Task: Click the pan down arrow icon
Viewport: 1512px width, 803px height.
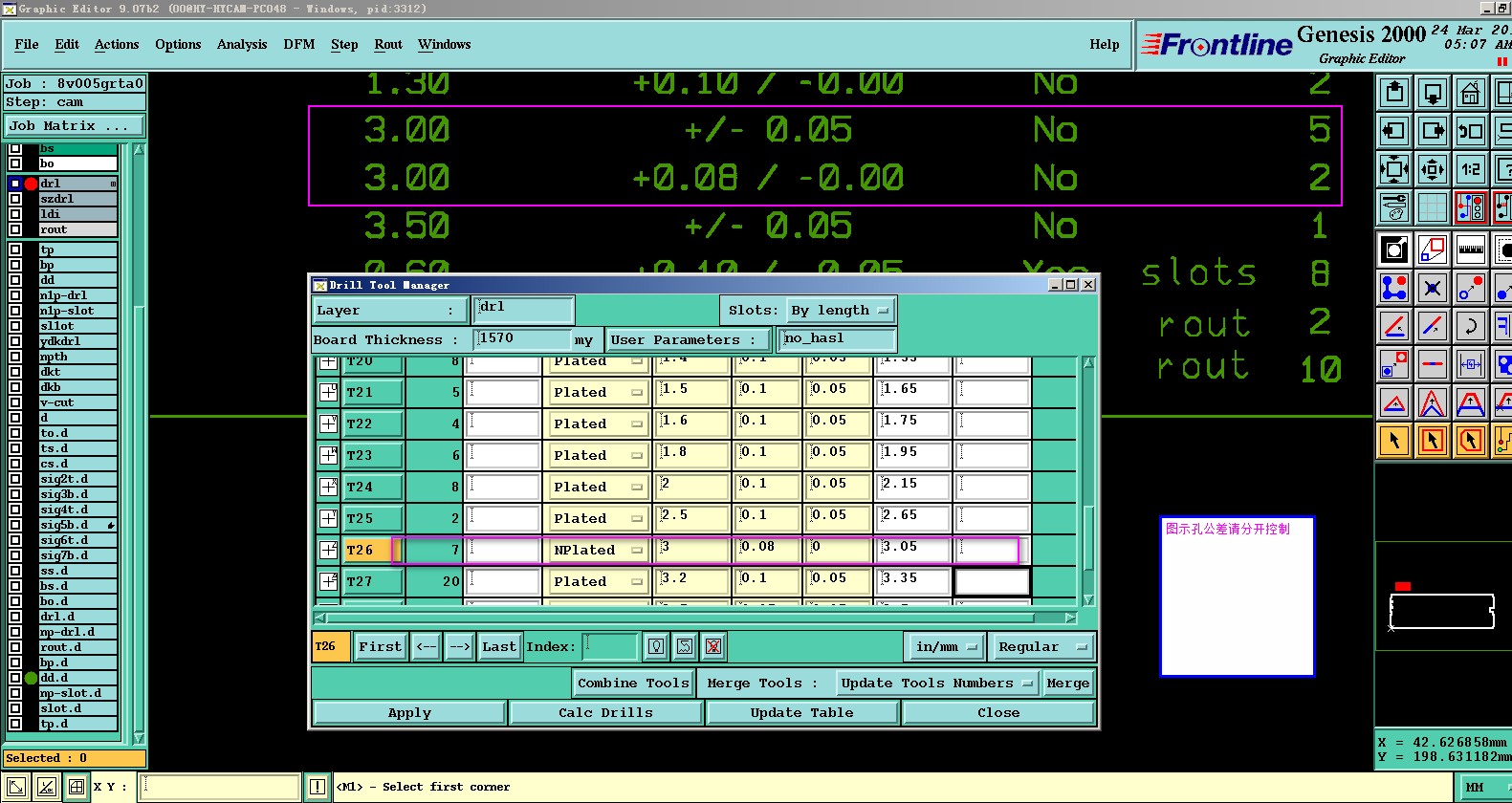Action: click(1433, 93)
